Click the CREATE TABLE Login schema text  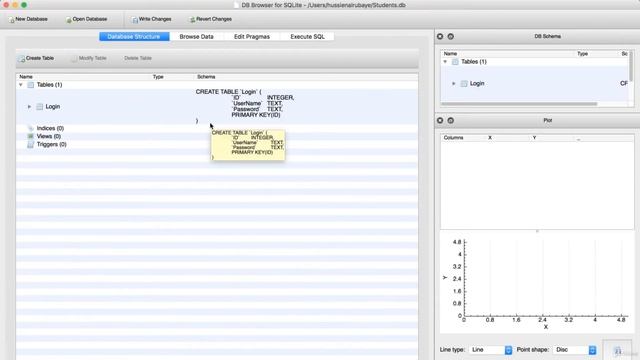pyautogui.click(x=245, y=106)
